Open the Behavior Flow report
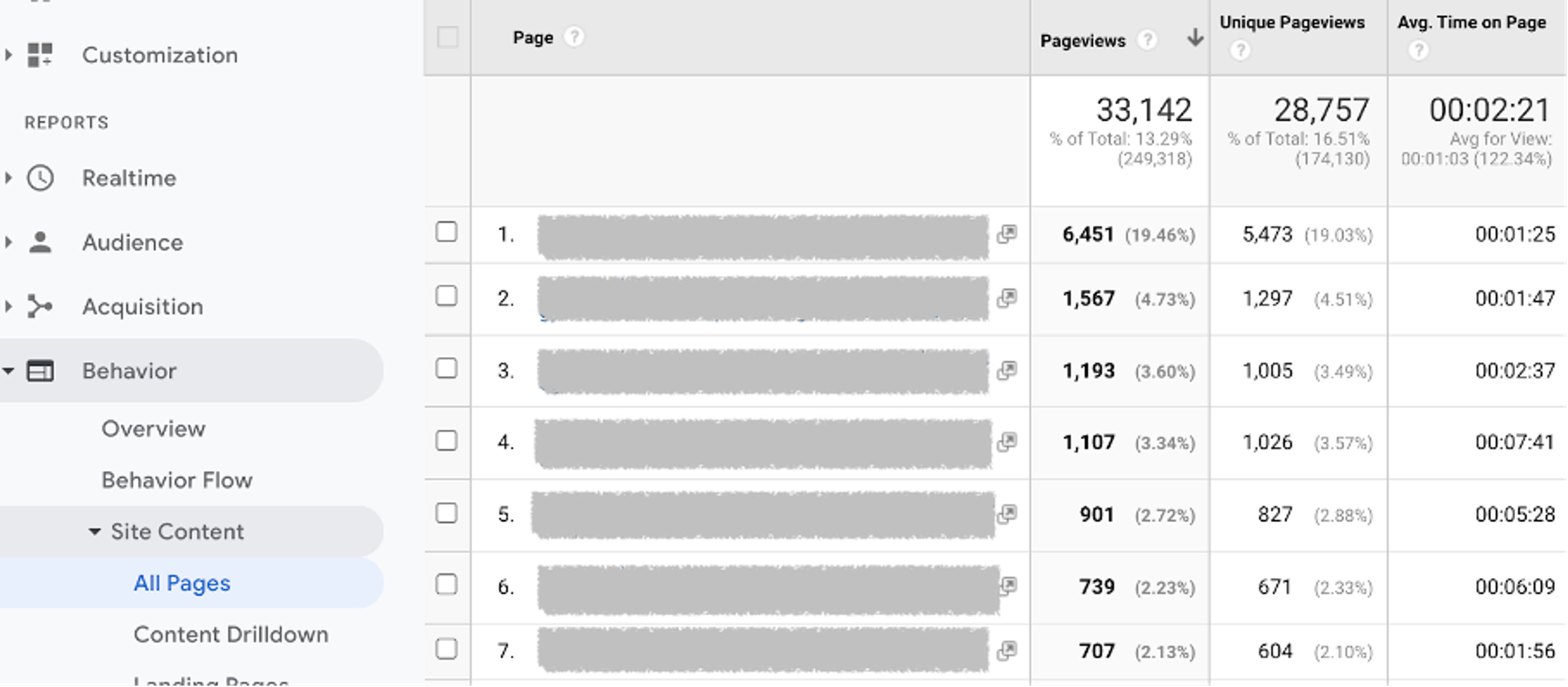 (178, 480)
